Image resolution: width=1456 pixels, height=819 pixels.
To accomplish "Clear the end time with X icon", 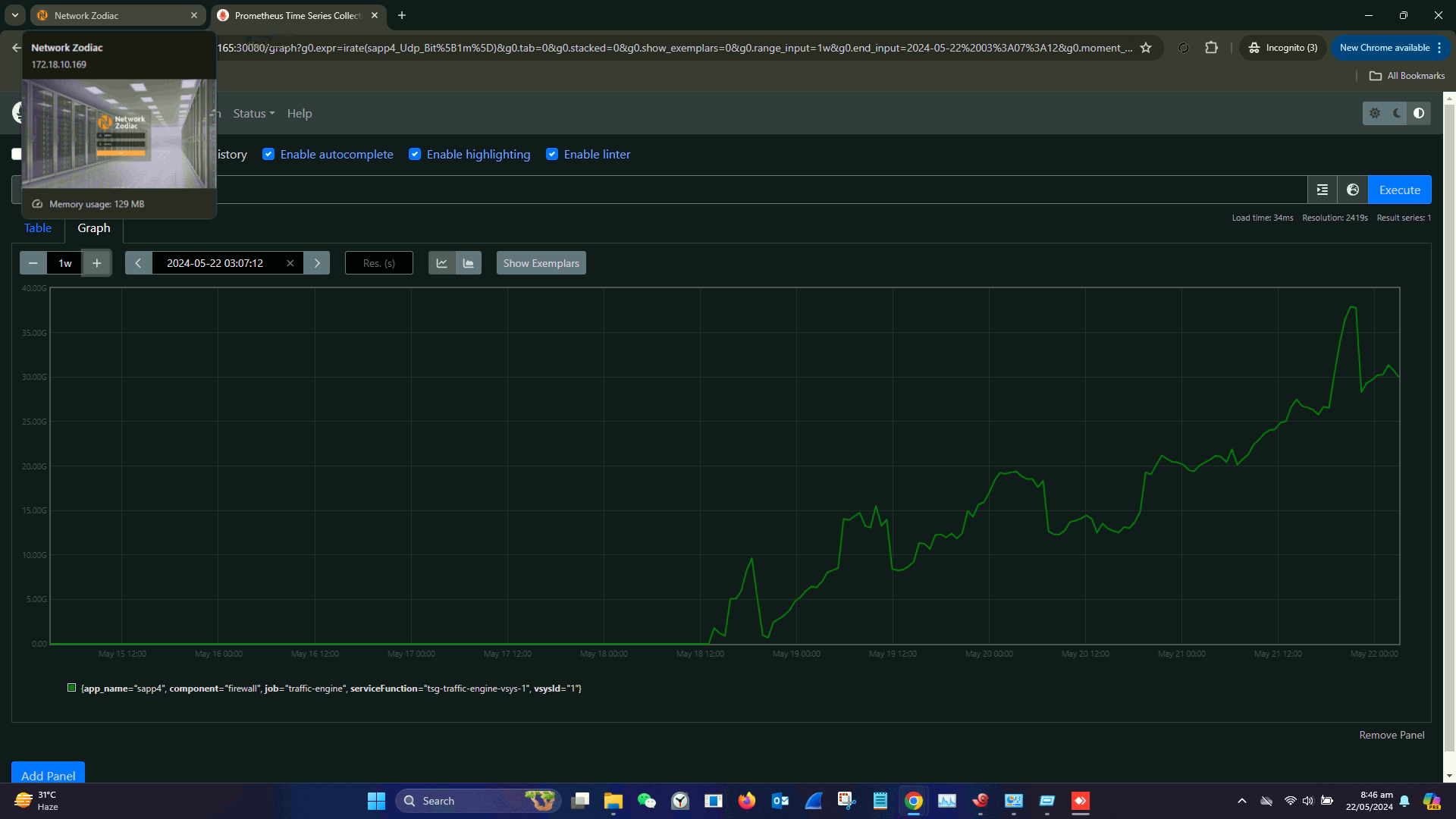I will tap(290, 263).
